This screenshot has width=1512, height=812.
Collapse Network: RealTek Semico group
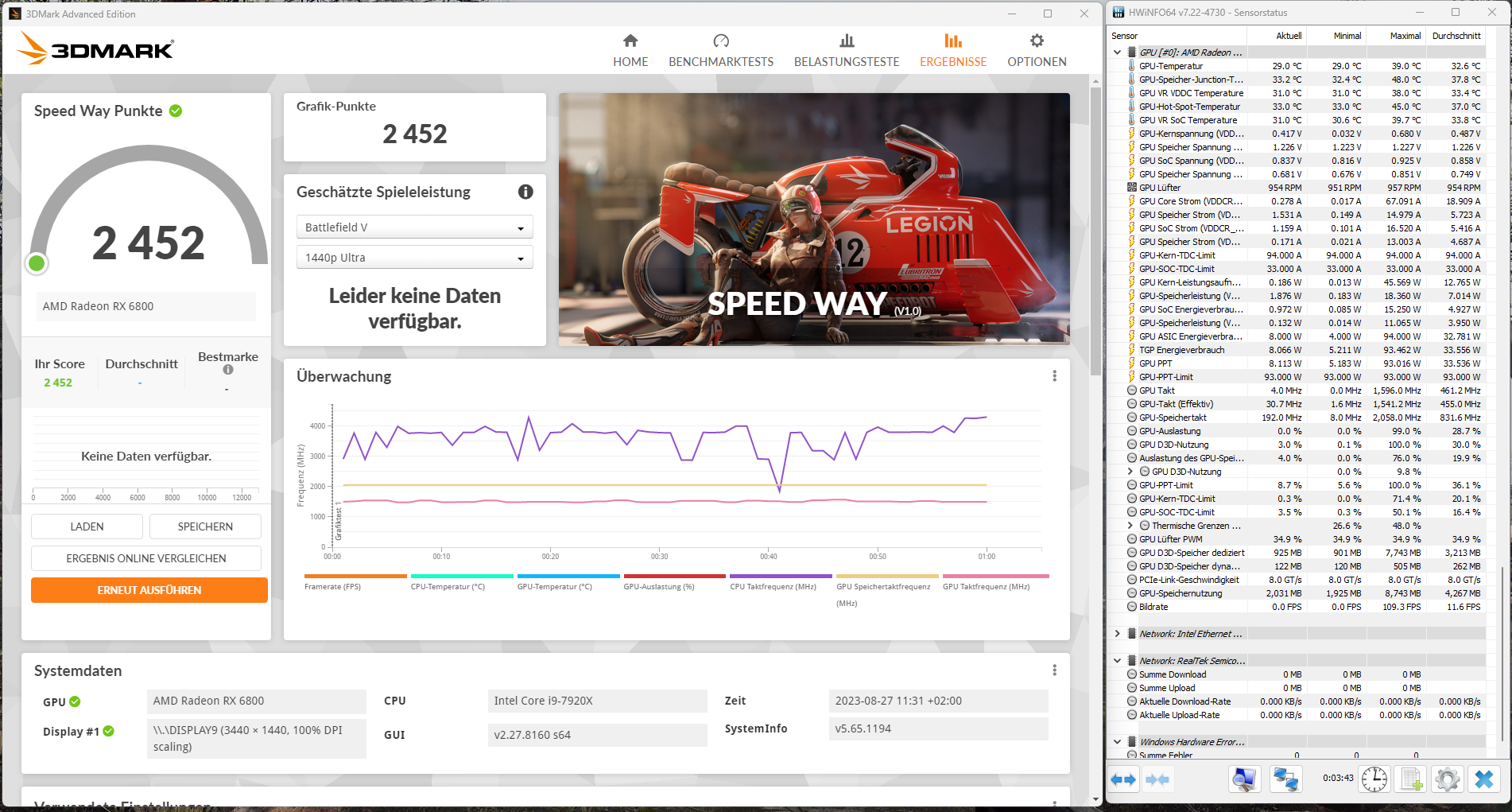(1117, 661)
